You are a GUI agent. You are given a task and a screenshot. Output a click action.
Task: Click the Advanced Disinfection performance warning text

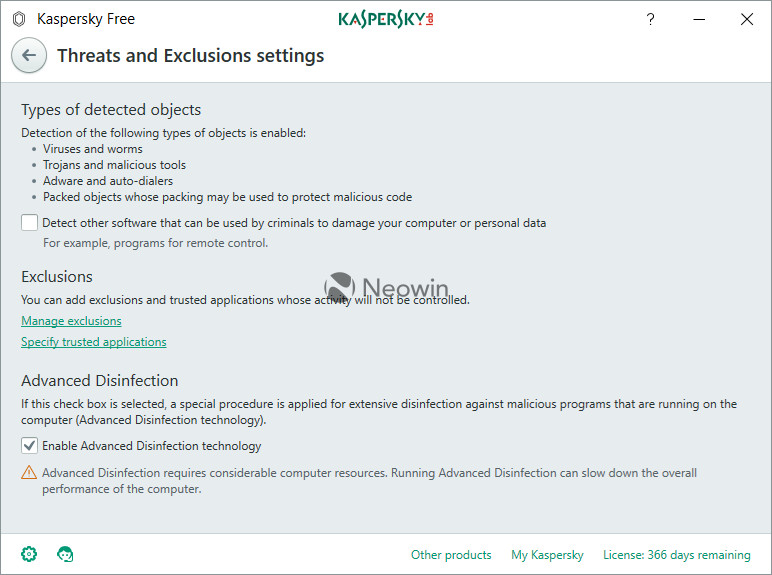point(369,480)
